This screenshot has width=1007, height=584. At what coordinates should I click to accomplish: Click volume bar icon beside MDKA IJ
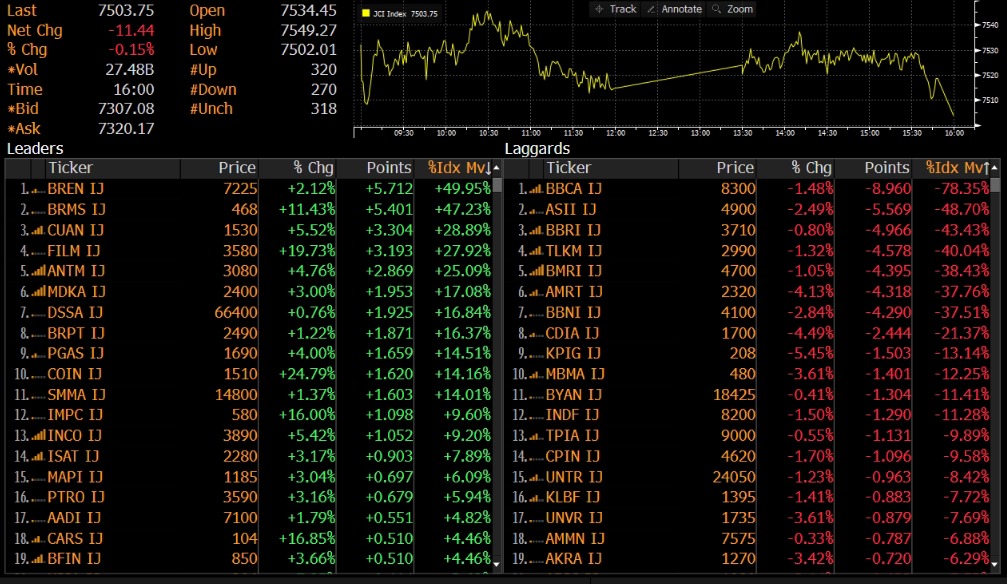click(38, 292)
